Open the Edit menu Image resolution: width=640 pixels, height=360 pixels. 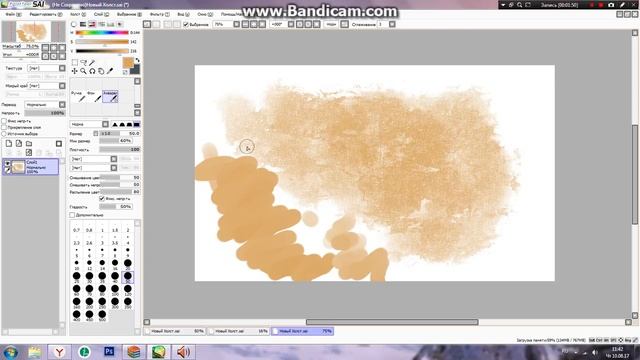point(46,14)
